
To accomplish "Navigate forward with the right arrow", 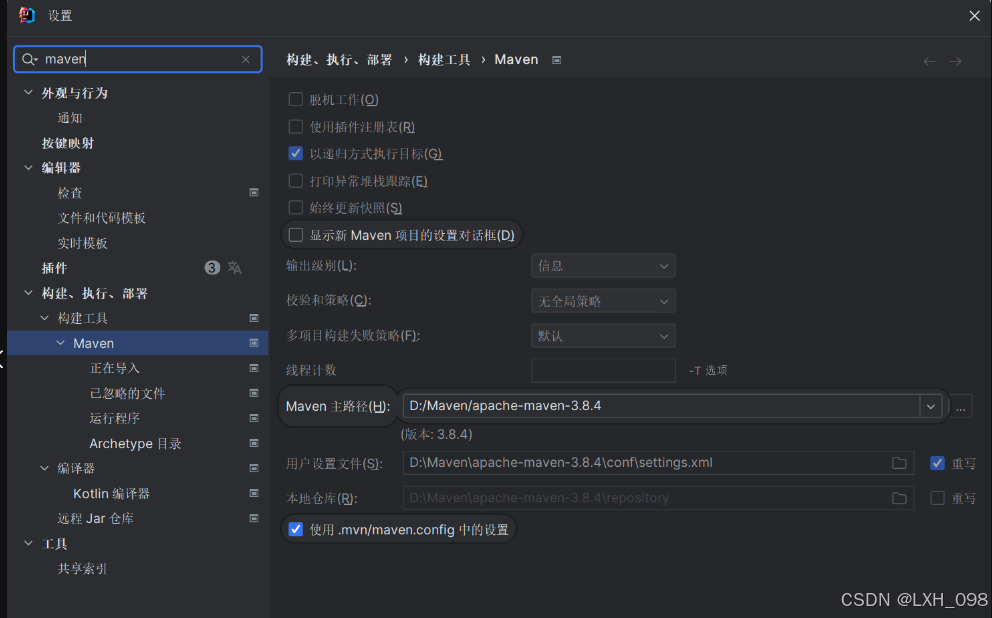I will [955, 61].
